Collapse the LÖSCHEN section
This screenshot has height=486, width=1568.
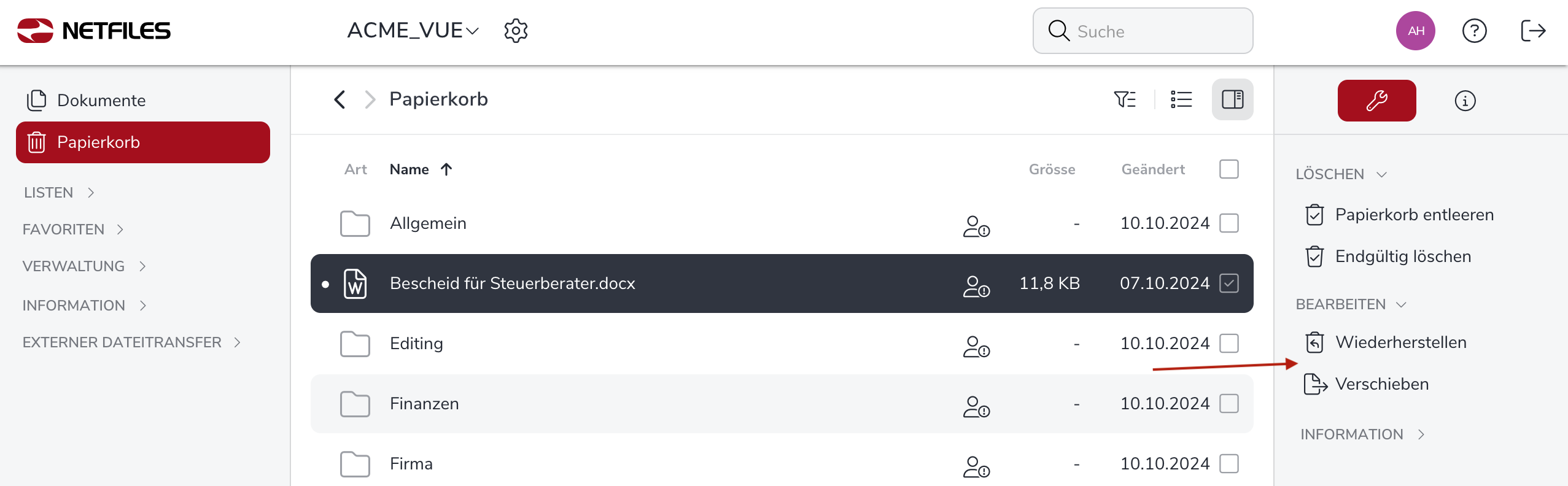coord(1341,174)
